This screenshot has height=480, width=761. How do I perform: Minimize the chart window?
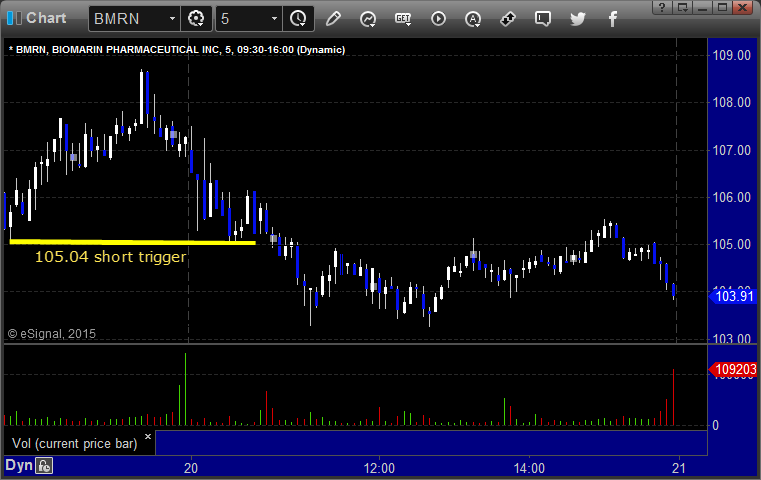click(702, 7)
